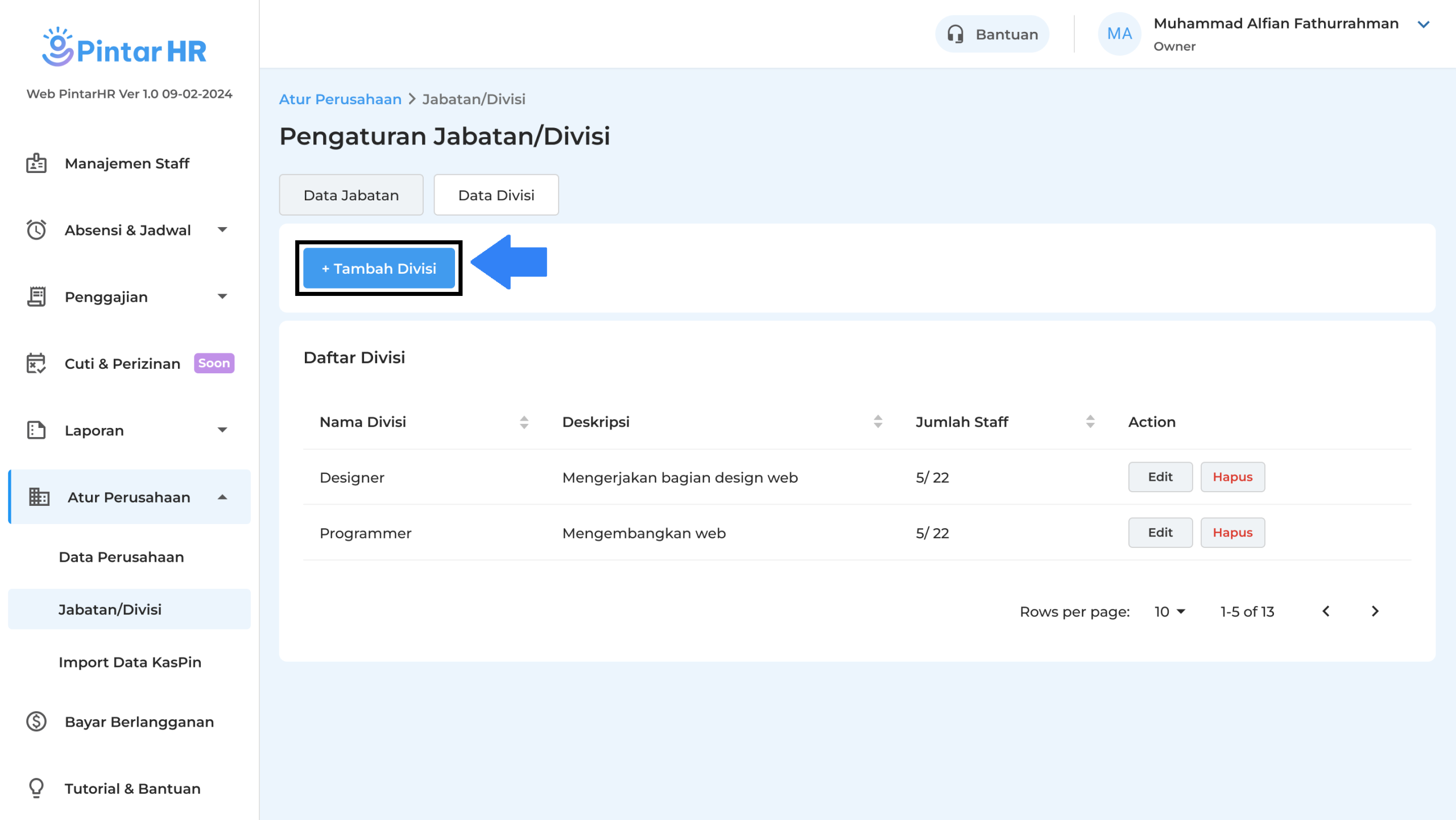Click the Bayar Berlangganan dollar icon
Screen dimensions: 1456x820
36,722
